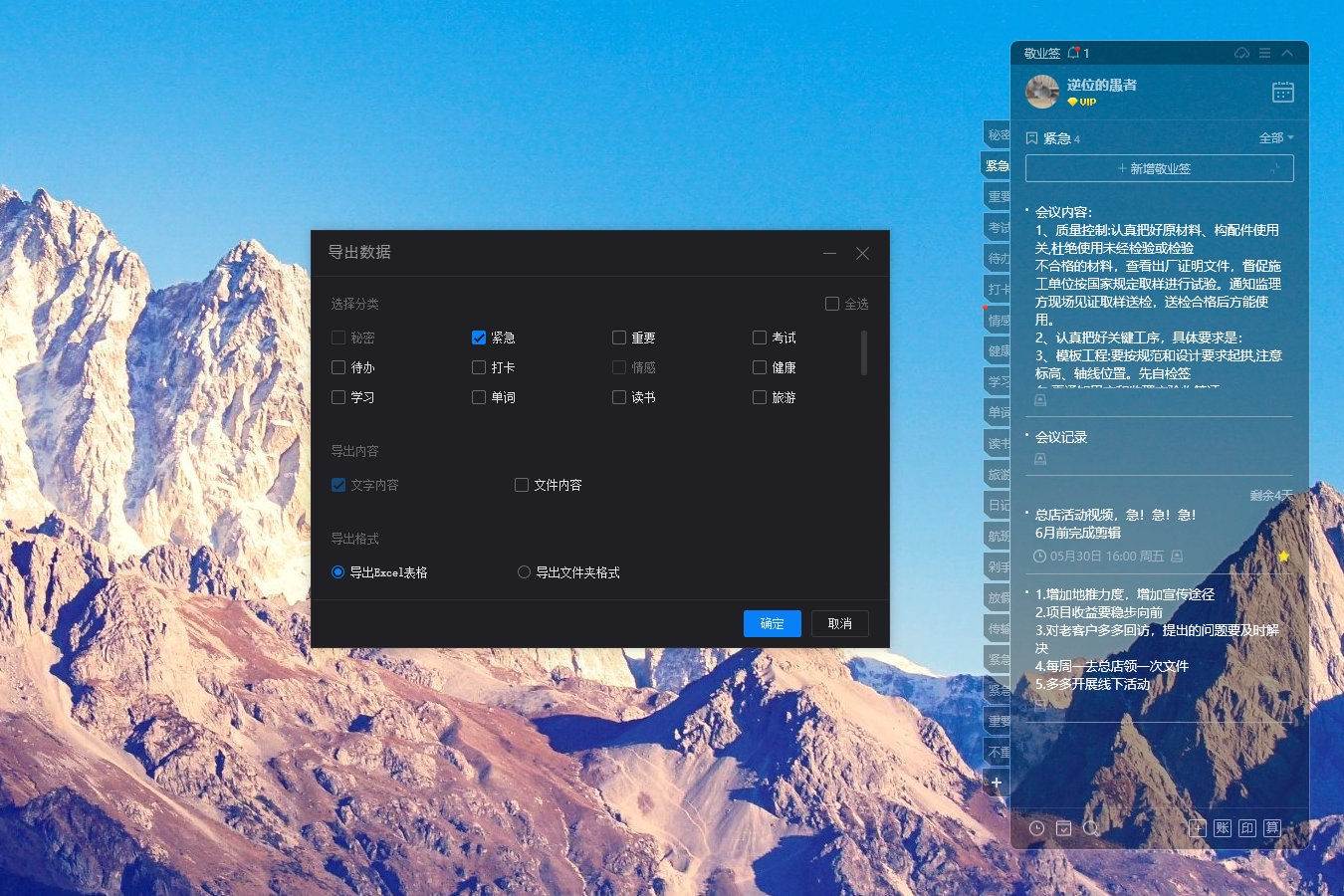Open the 账 accounting tool icon
Image resolution: width=1344 pixels, height=896 pixels.
pos(1223,828)
